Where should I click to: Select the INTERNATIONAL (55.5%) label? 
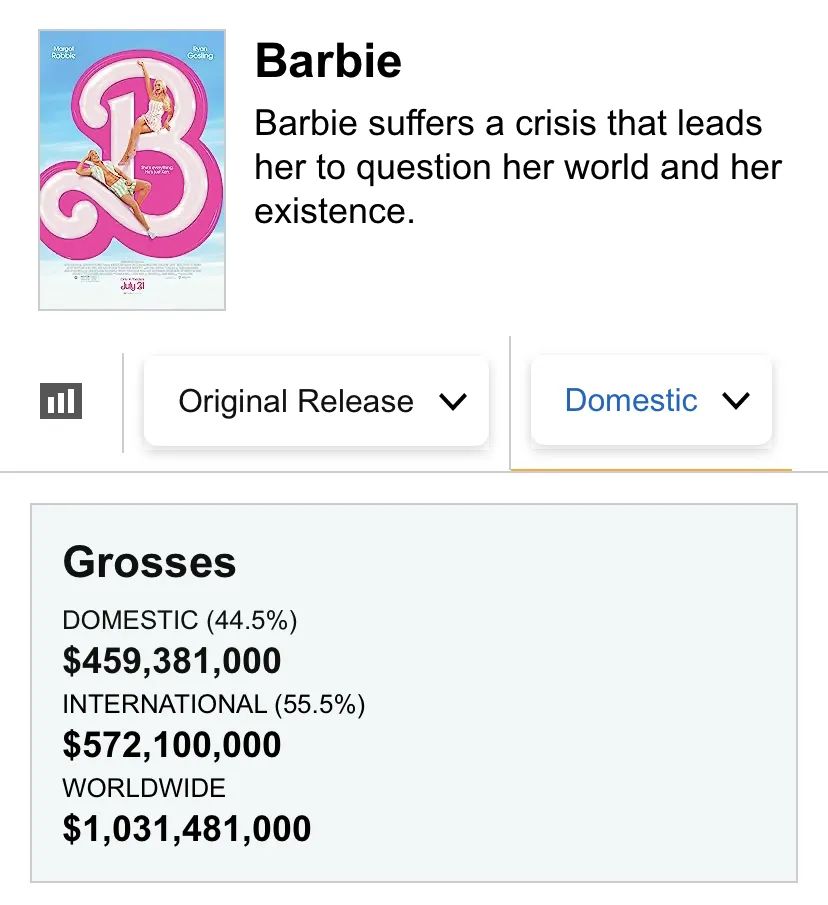214,704
